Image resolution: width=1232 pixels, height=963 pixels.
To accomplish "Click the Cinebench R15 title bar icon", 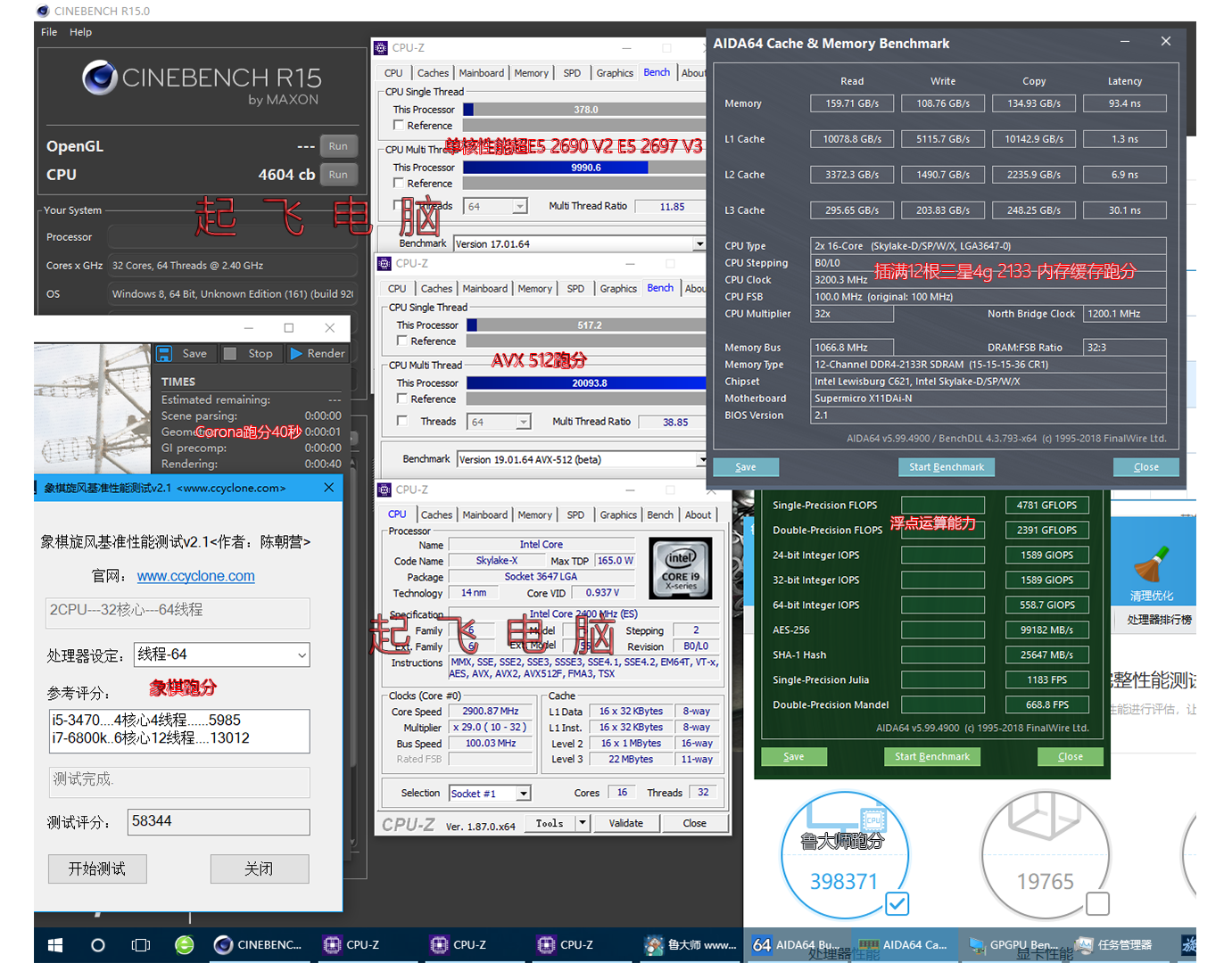I will (43, 11).
